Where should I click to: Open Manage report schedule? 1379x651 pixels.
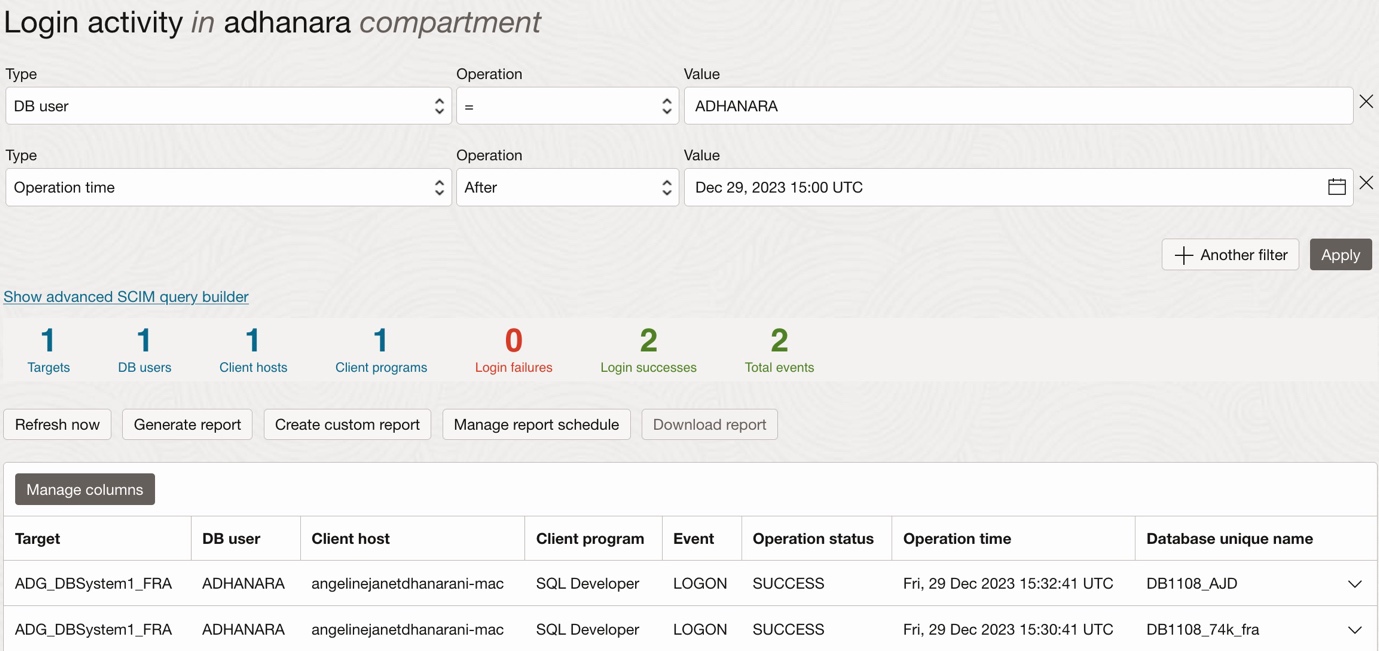click(x=536, y=424)
